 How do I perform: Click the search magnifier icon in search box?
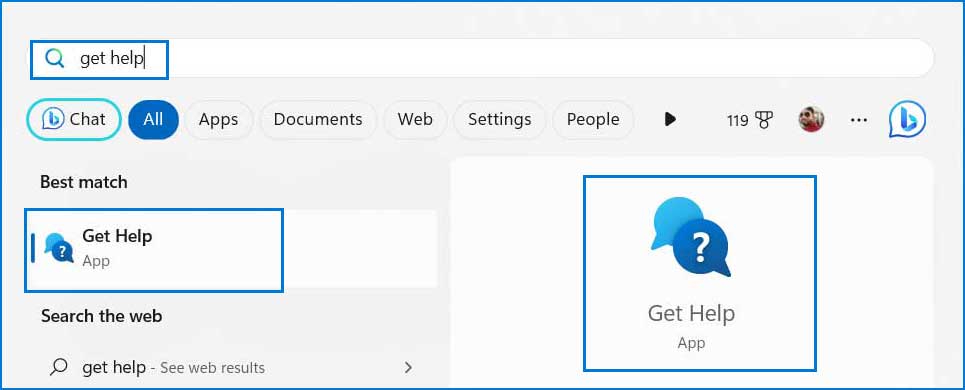55,58
